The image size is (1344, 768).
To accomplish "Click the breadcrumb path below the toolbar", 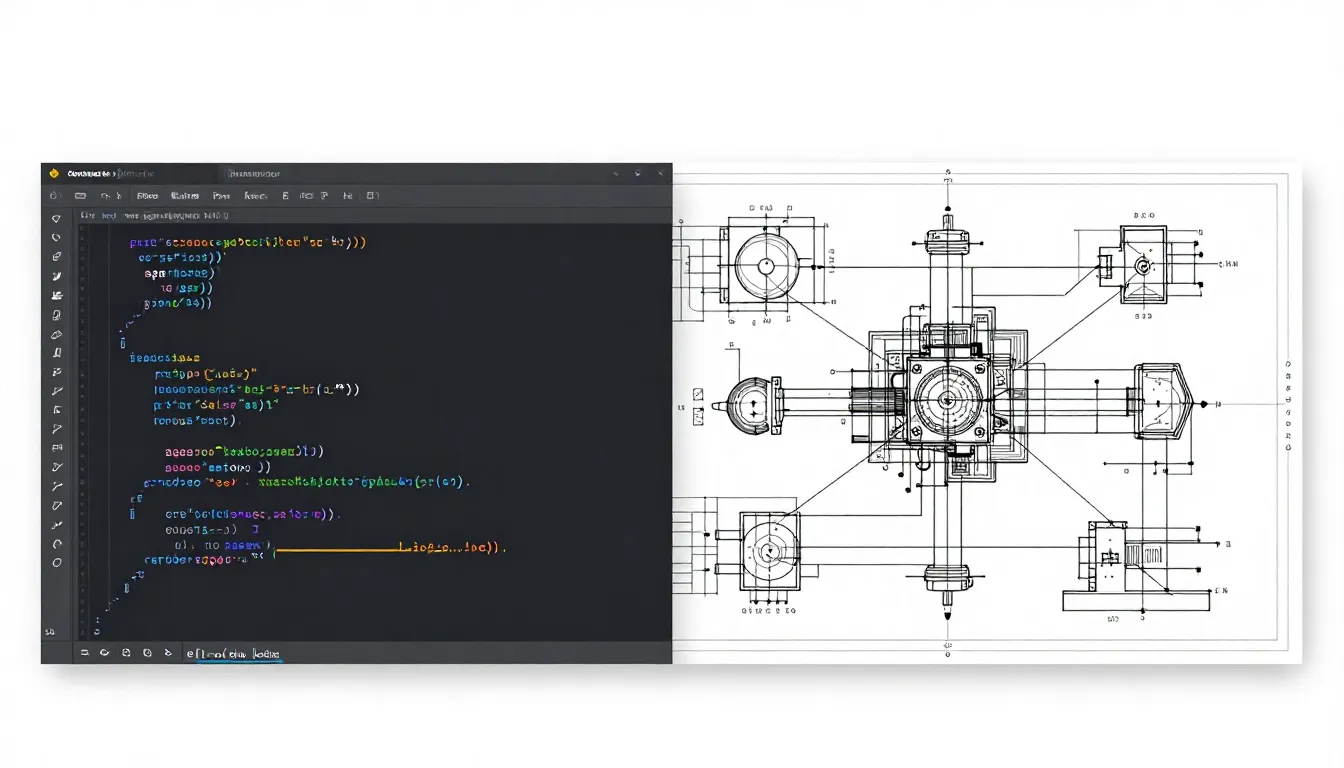I will tap(155, 215).
